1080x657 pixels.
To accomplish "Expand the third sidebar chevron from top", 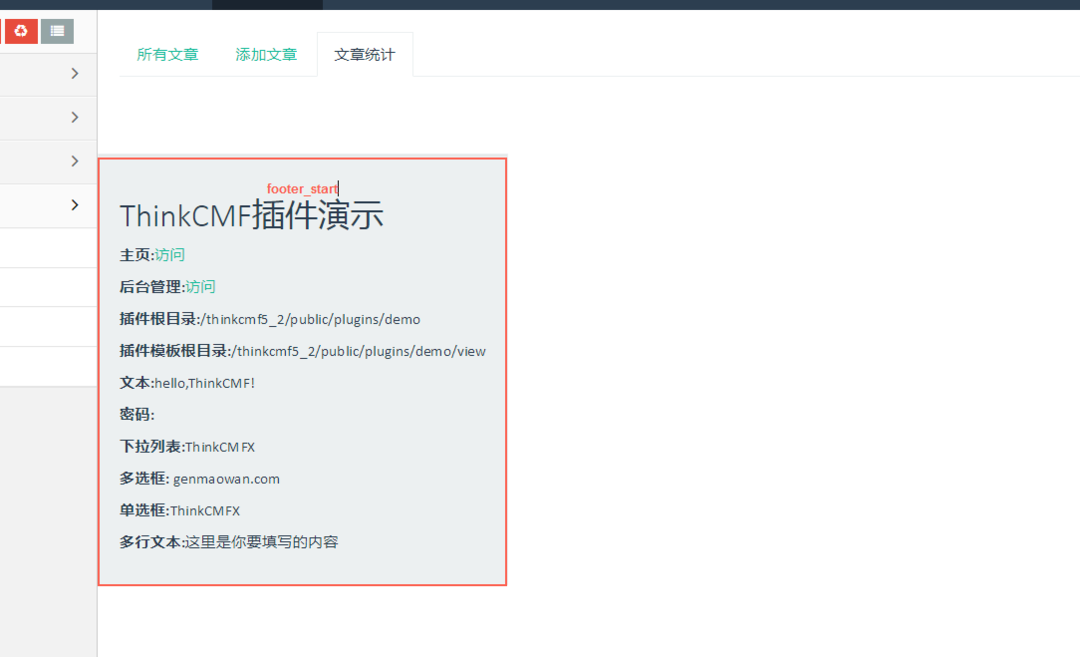I will coord(74,161).
